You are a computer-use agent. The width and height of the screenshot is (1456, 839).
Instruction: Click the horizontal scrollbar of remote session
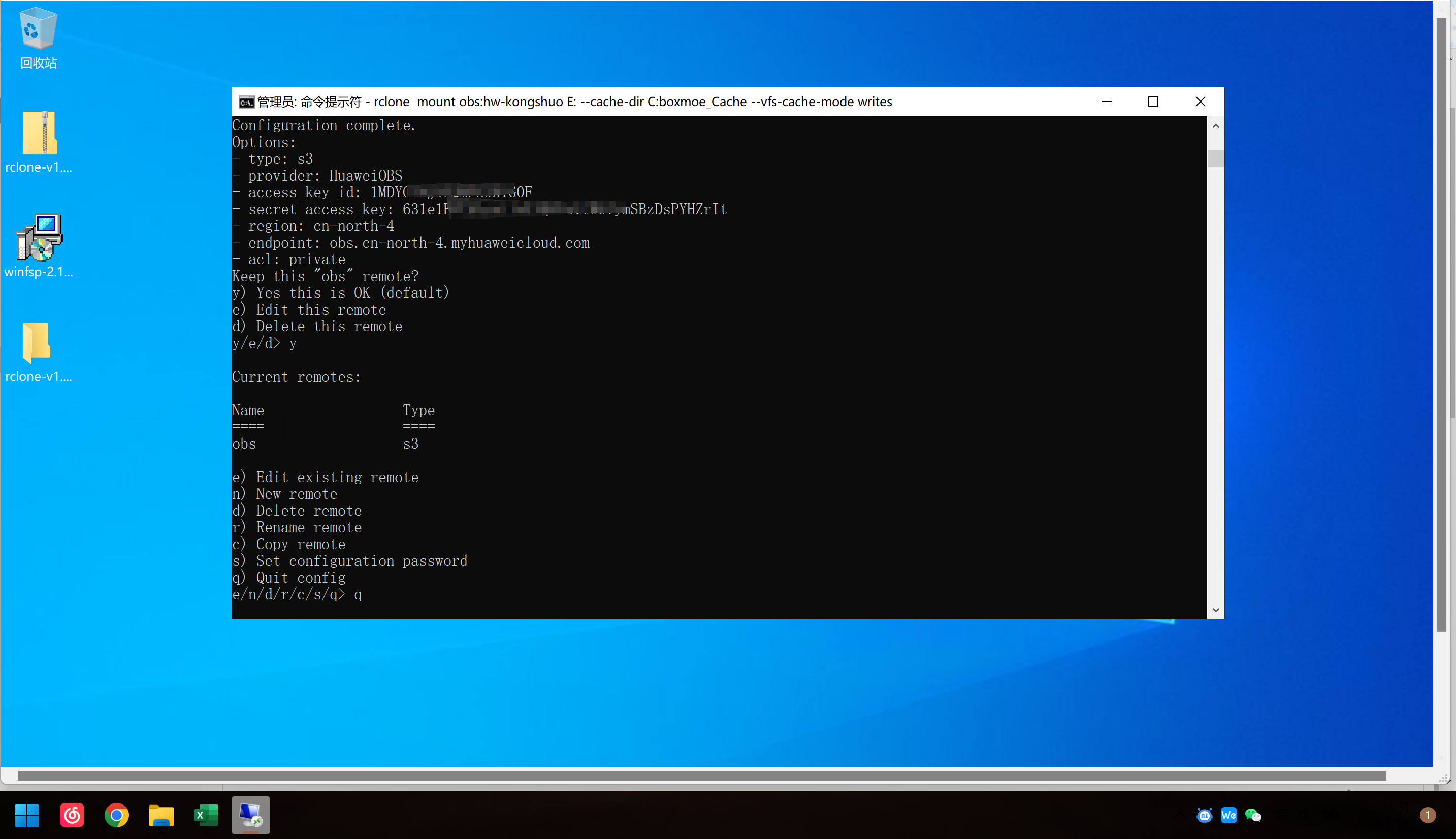[x=701, y=776]
